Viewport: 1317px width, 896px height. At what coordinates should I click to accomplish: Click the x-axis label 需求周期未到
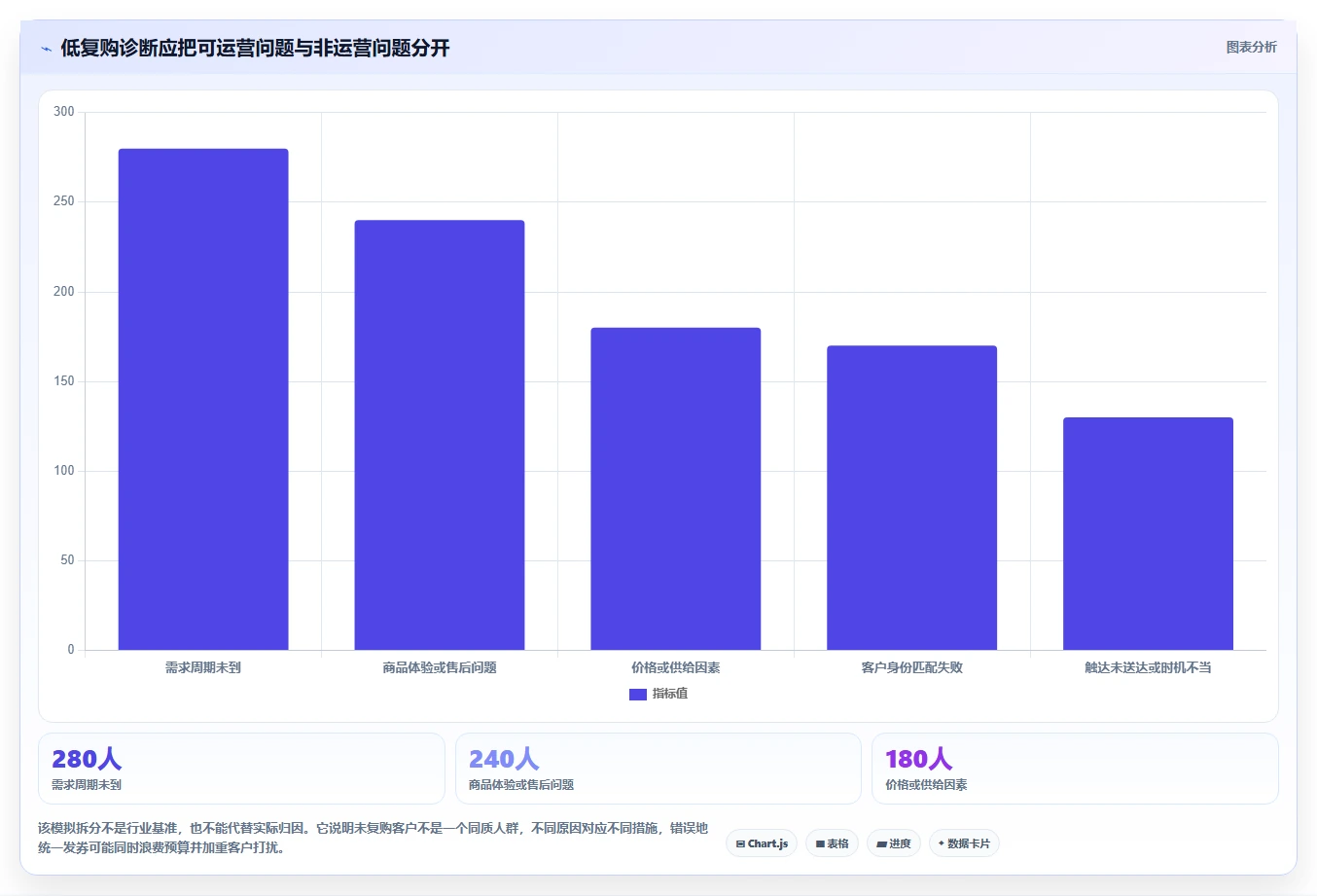click(203, 667)
